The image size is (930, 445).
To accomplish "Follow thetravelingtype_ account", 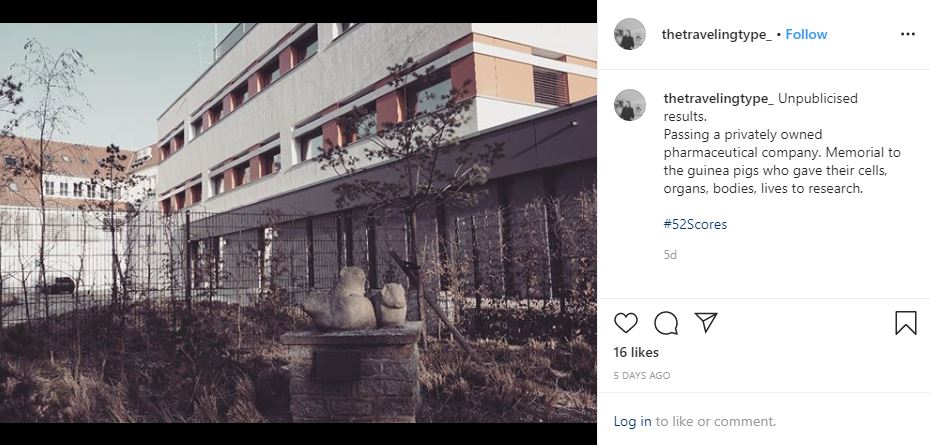I will (806, 34).
